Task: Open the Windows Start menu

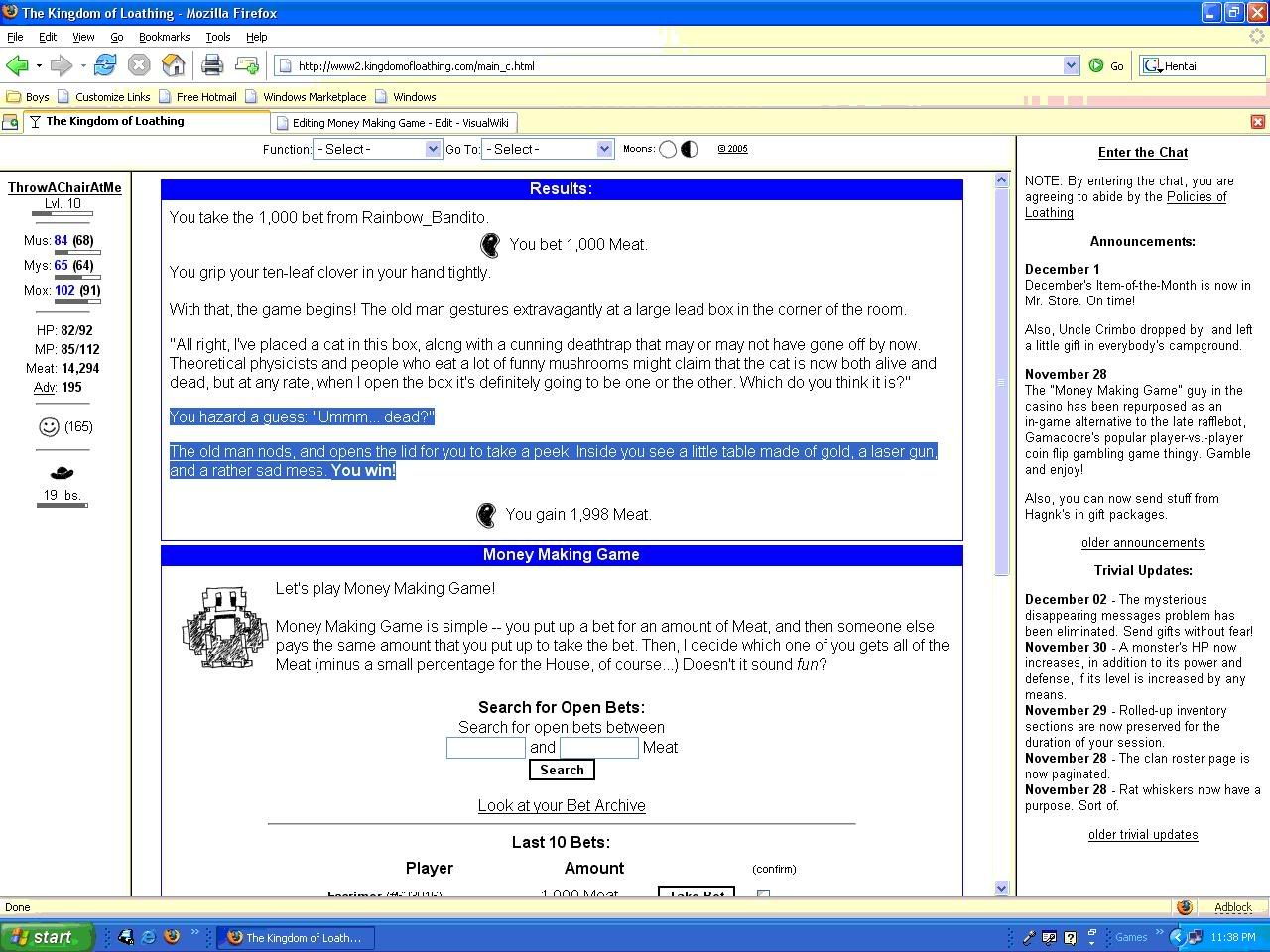Action: [x=47, y=937]
